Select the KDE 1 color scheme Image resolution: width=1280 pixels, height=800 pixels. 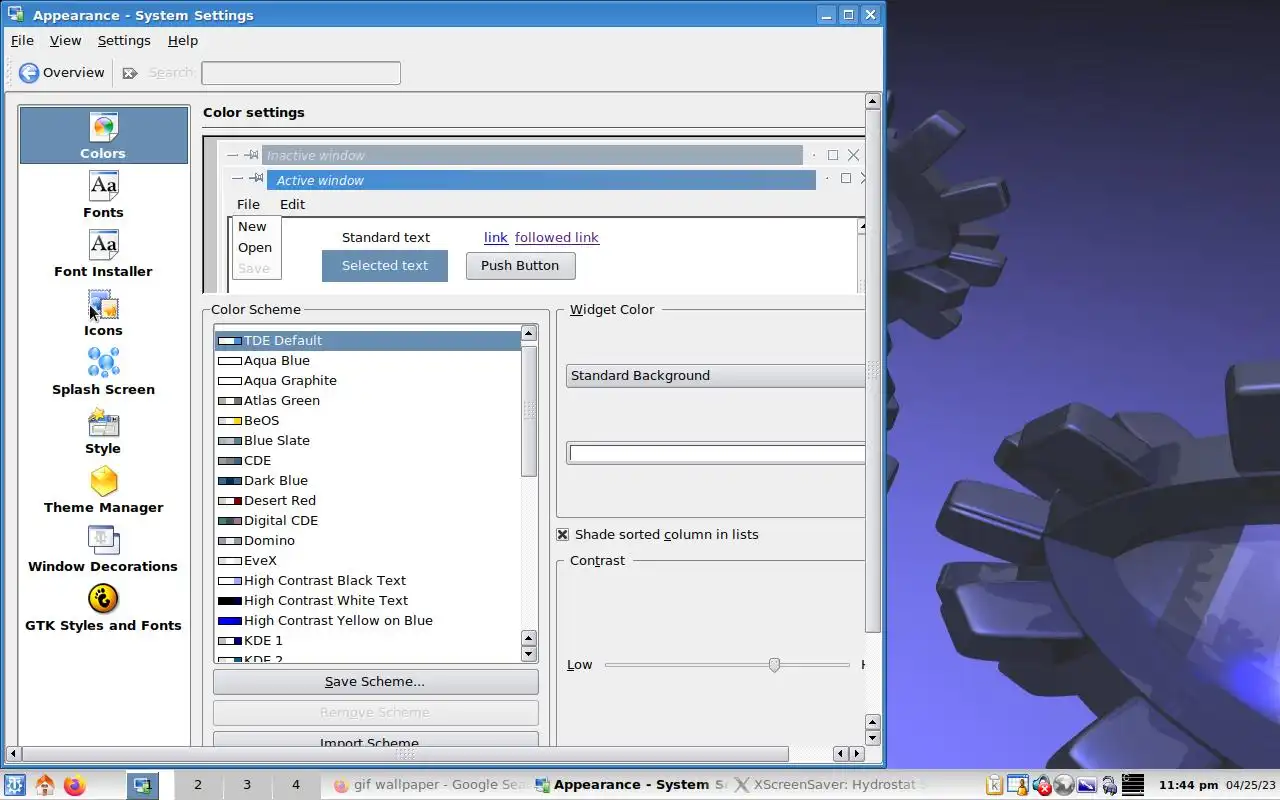[367, 641]
